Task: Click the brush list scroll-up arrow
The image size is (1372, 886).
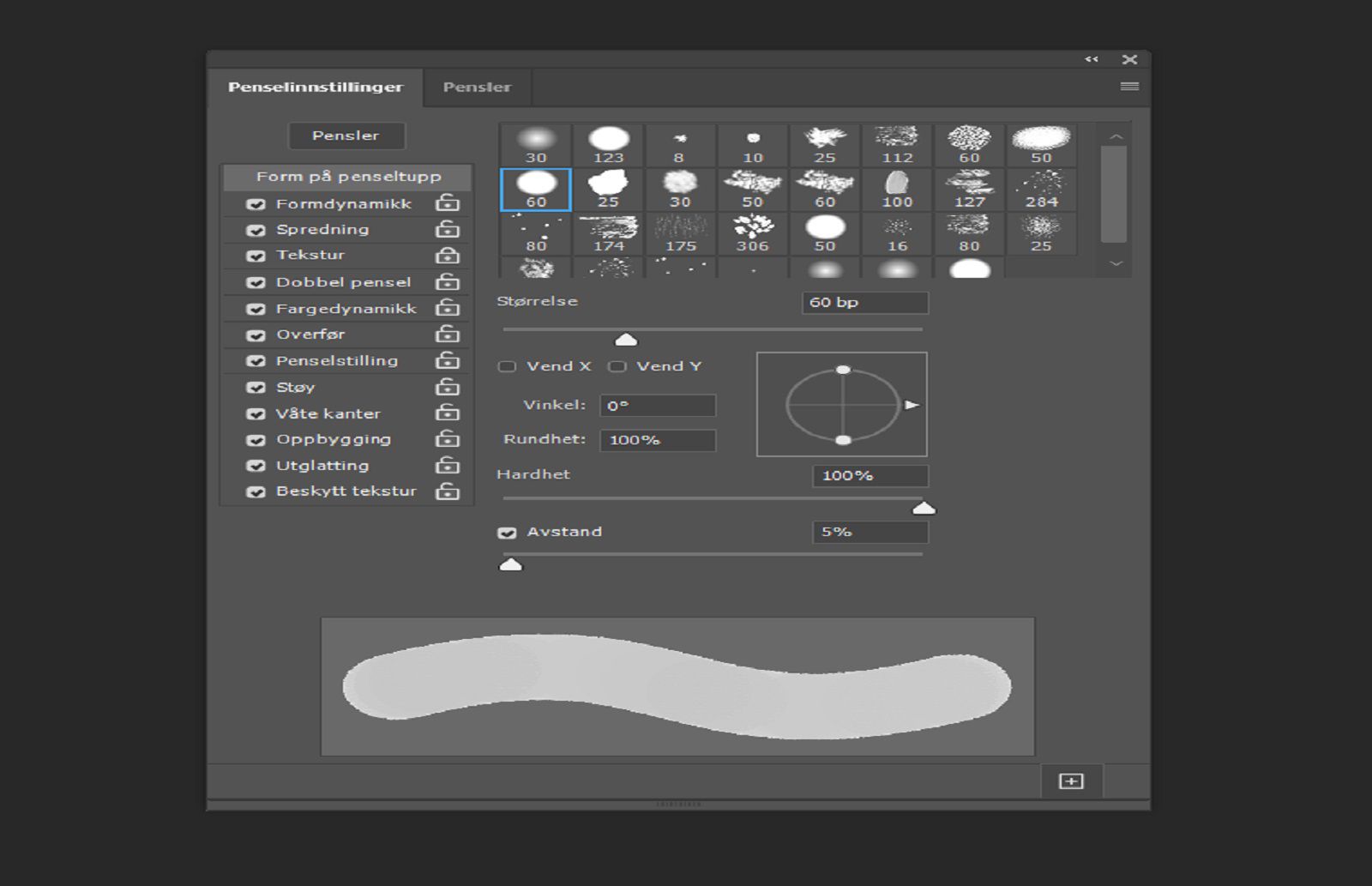Action: tap(1116, 136)
